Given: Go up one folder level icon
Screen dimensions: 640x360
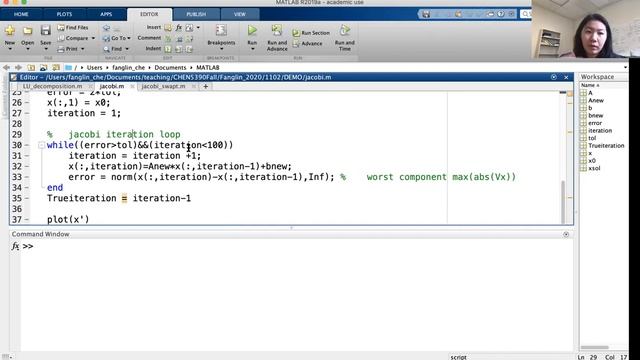Looking at the screenshot, I should click(x=31, y=67).
